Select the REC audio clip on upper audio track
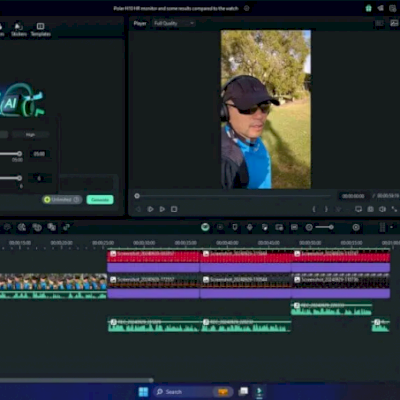Viewport: 400px width, 400px height. 332,308
